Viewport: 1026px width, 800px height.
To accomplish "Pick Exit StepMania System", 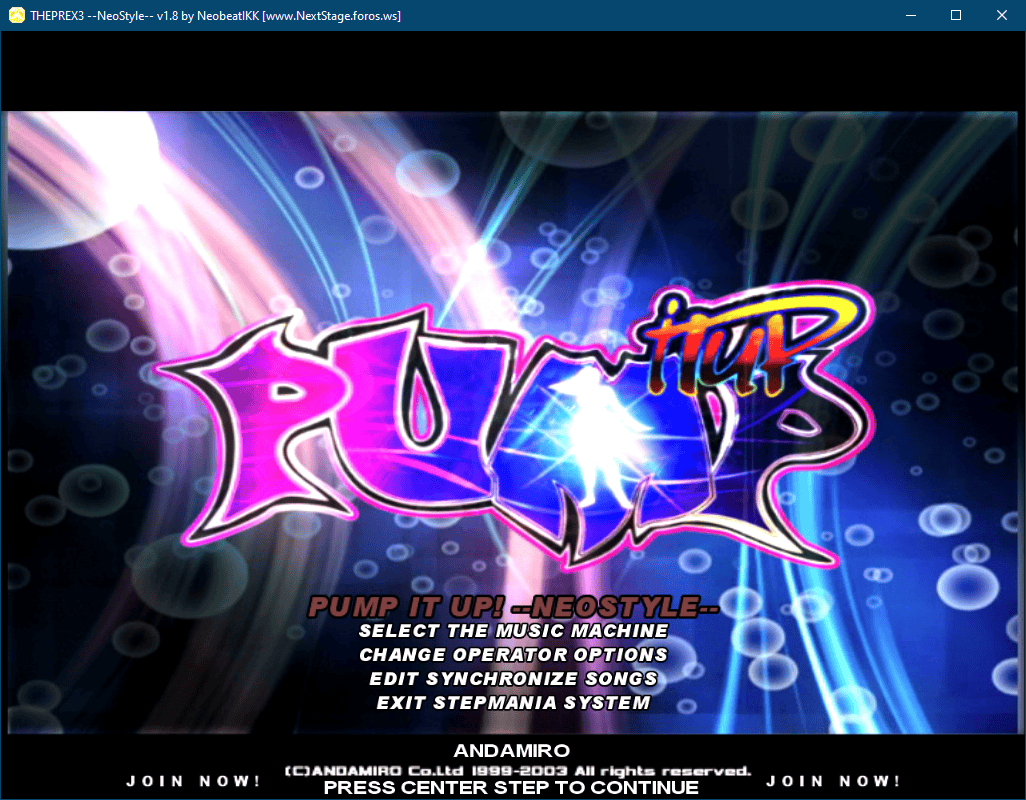I will [x=513, y=703].
